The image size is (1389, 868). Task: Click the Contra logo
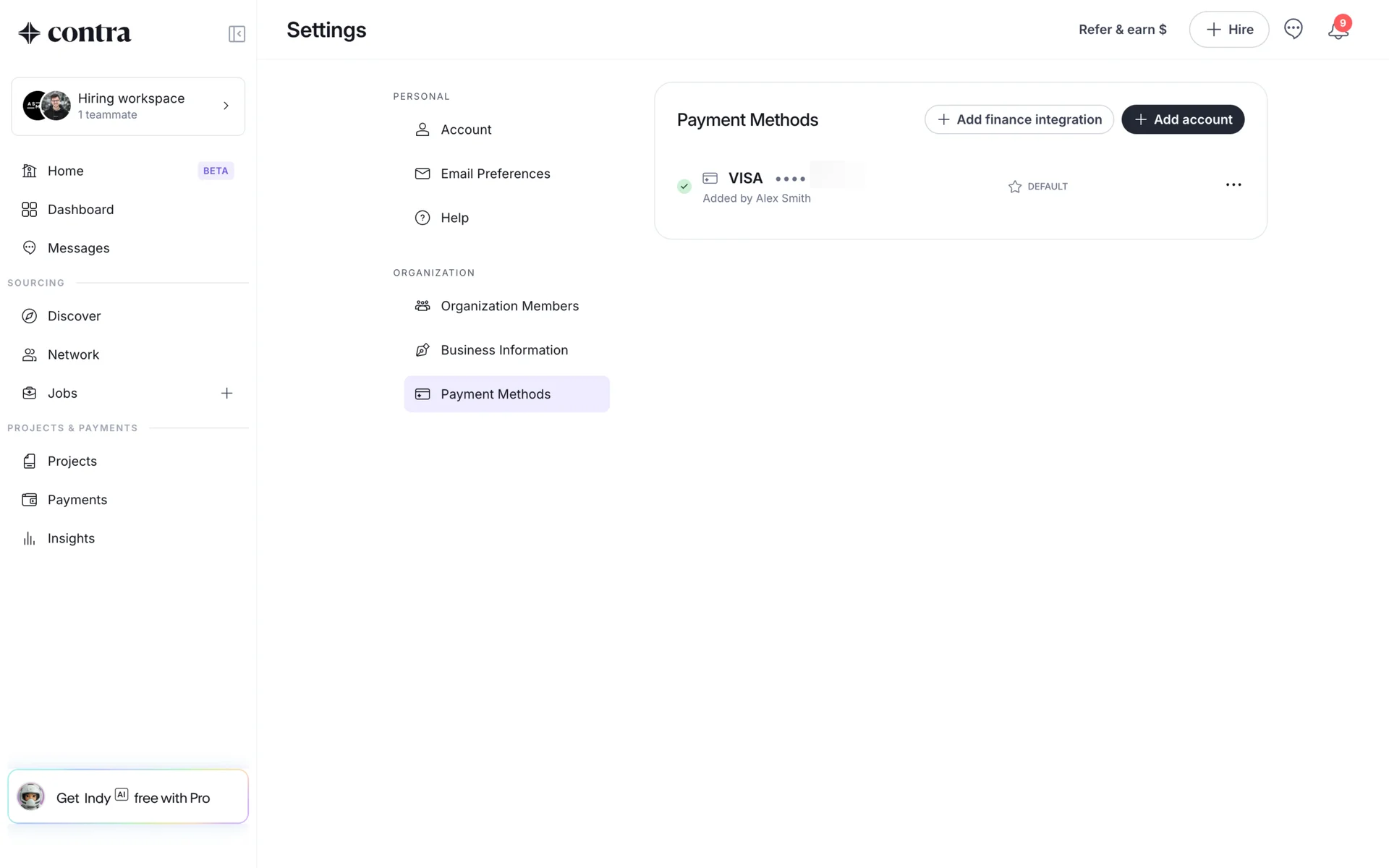[75, 33]
